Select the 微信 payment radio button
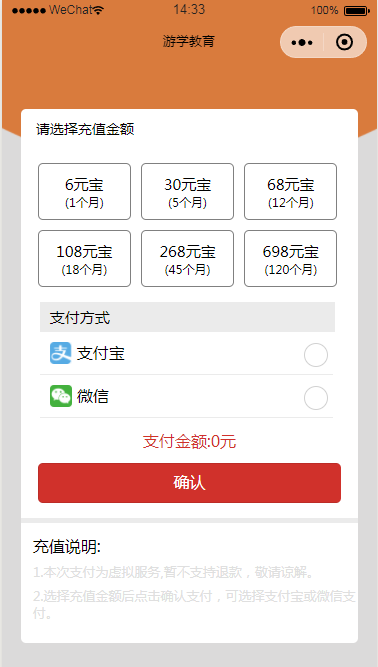378x667 pixels. (316, 398)
